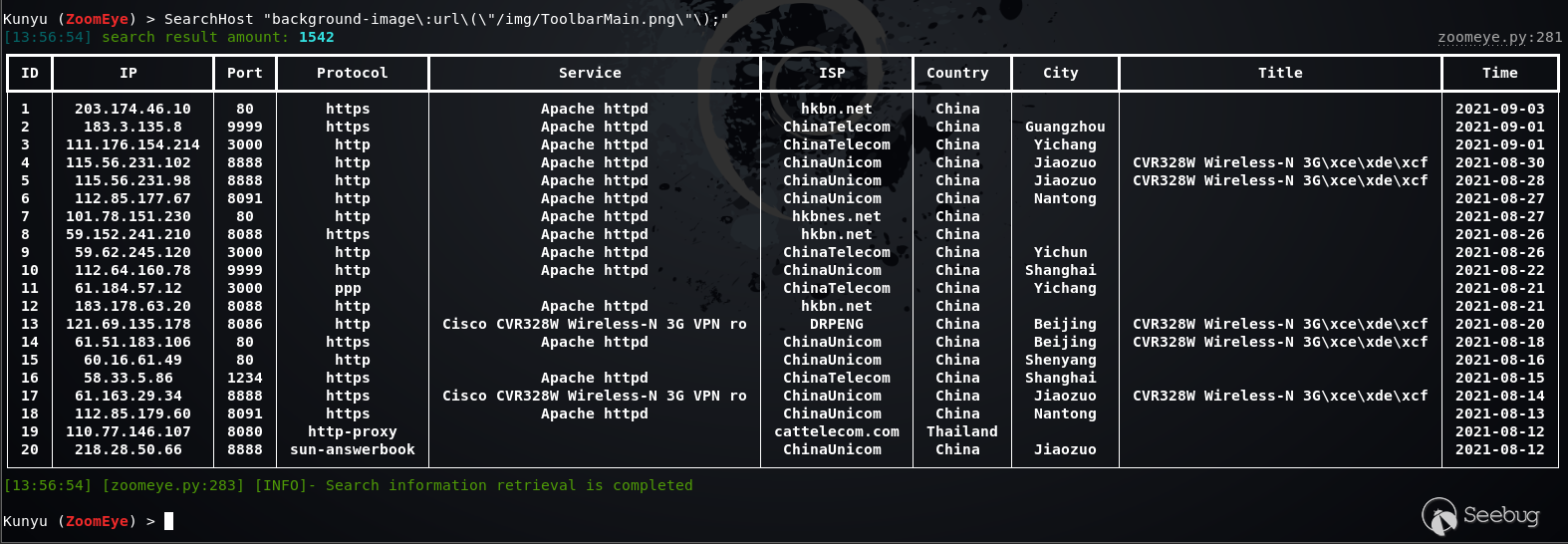1568x544 pixels.
Task: Click the Thailand country entry
Action: coord(962,431)
